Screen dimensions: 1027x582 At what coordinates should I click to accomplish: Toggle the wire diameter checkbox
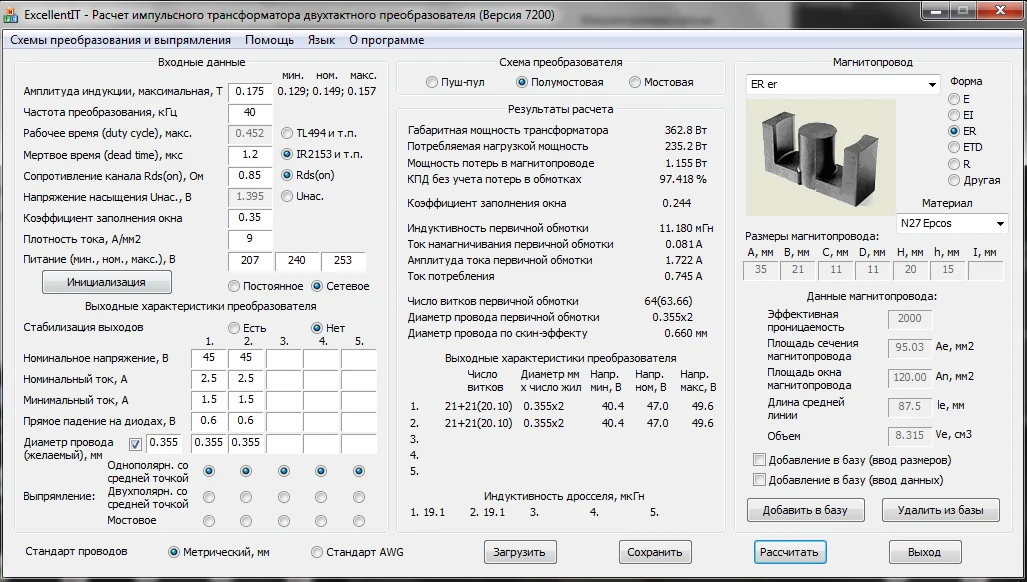click(x=135, y=444)
